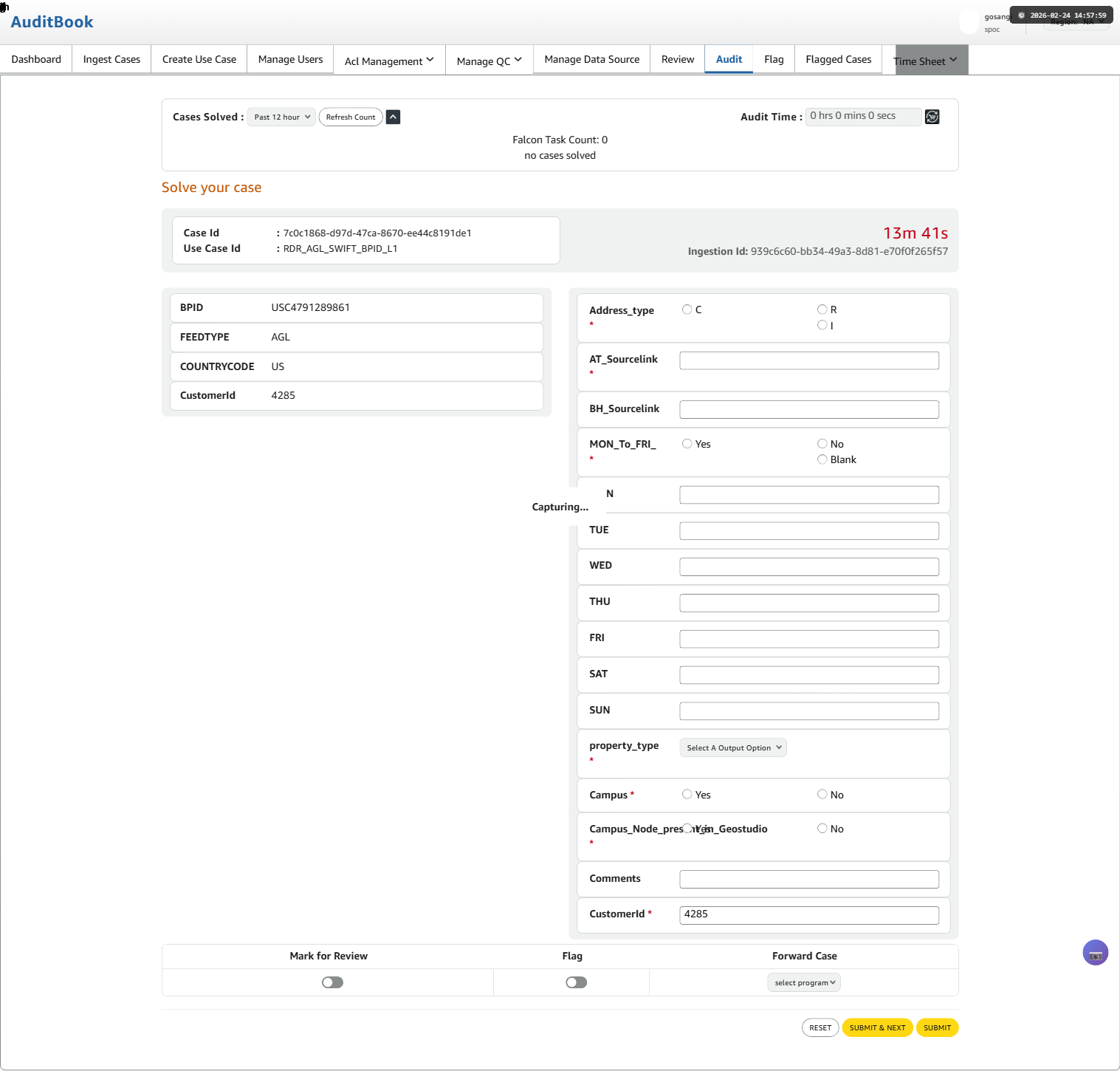
Task: Click the Audit Time reset icon
Action: 932,117
